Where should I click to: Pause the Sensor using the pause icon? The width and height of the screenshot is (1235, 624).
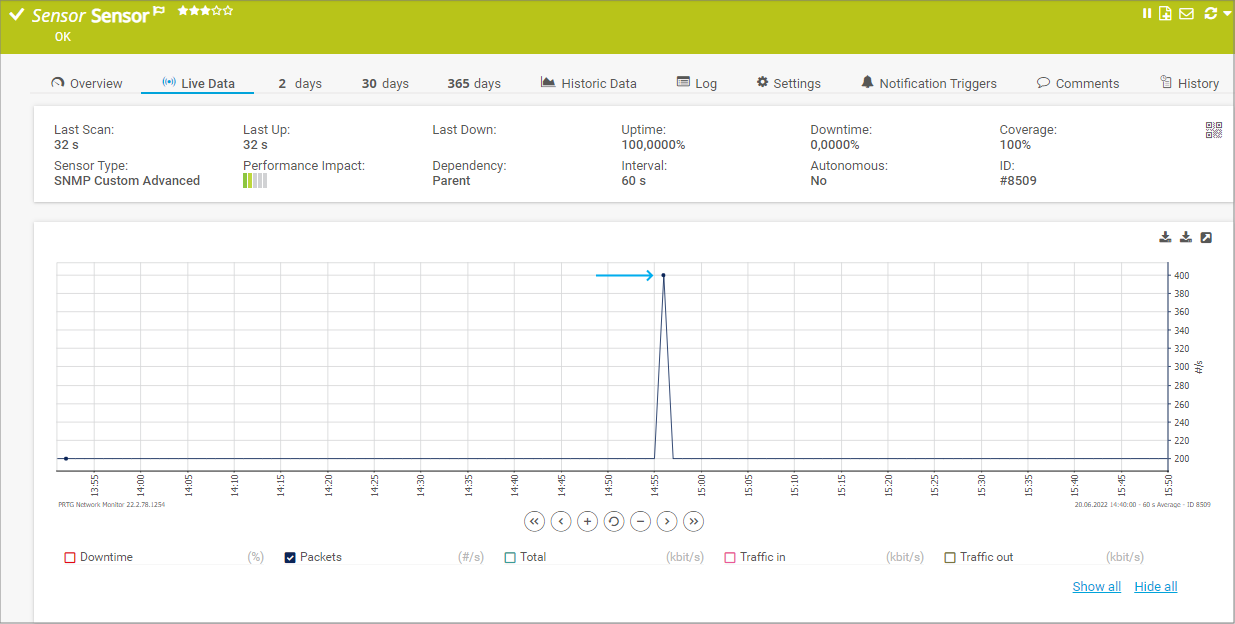tap(1146, 13)
